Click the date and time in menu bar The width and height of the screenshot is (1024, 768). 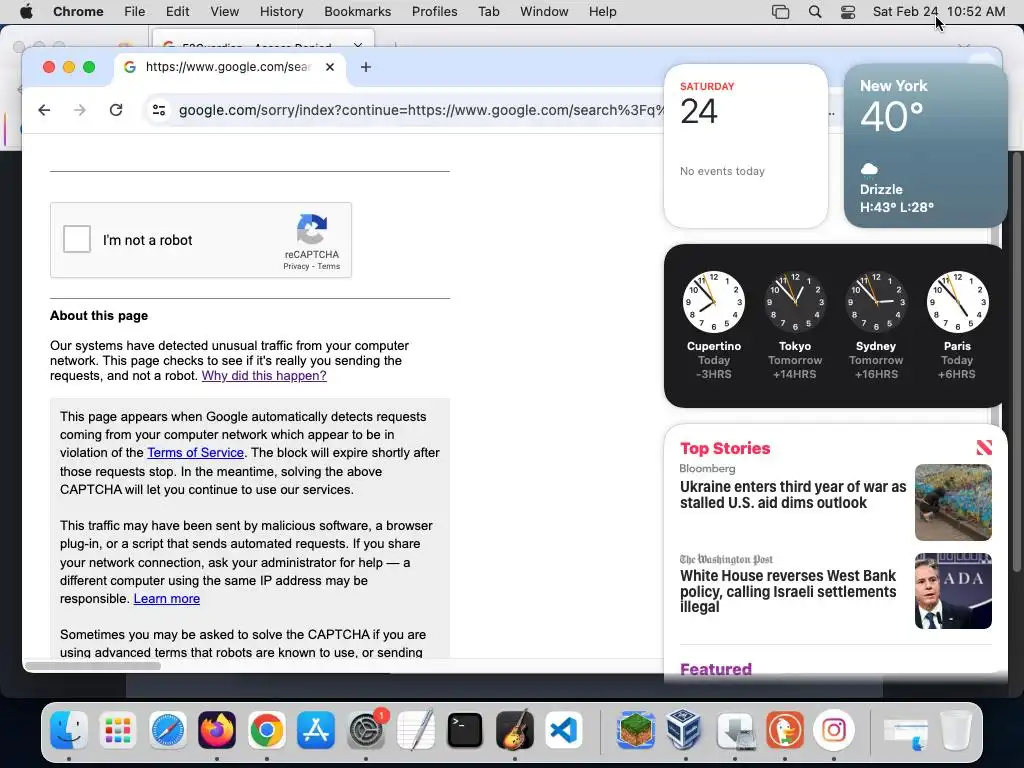point(939,11)
